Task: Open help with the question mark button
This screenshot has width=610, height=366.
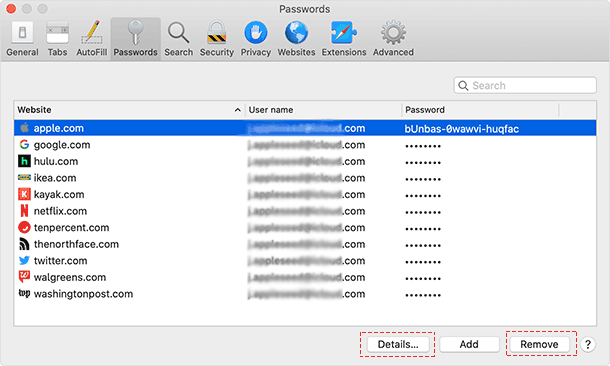Action: coord(588,345)
